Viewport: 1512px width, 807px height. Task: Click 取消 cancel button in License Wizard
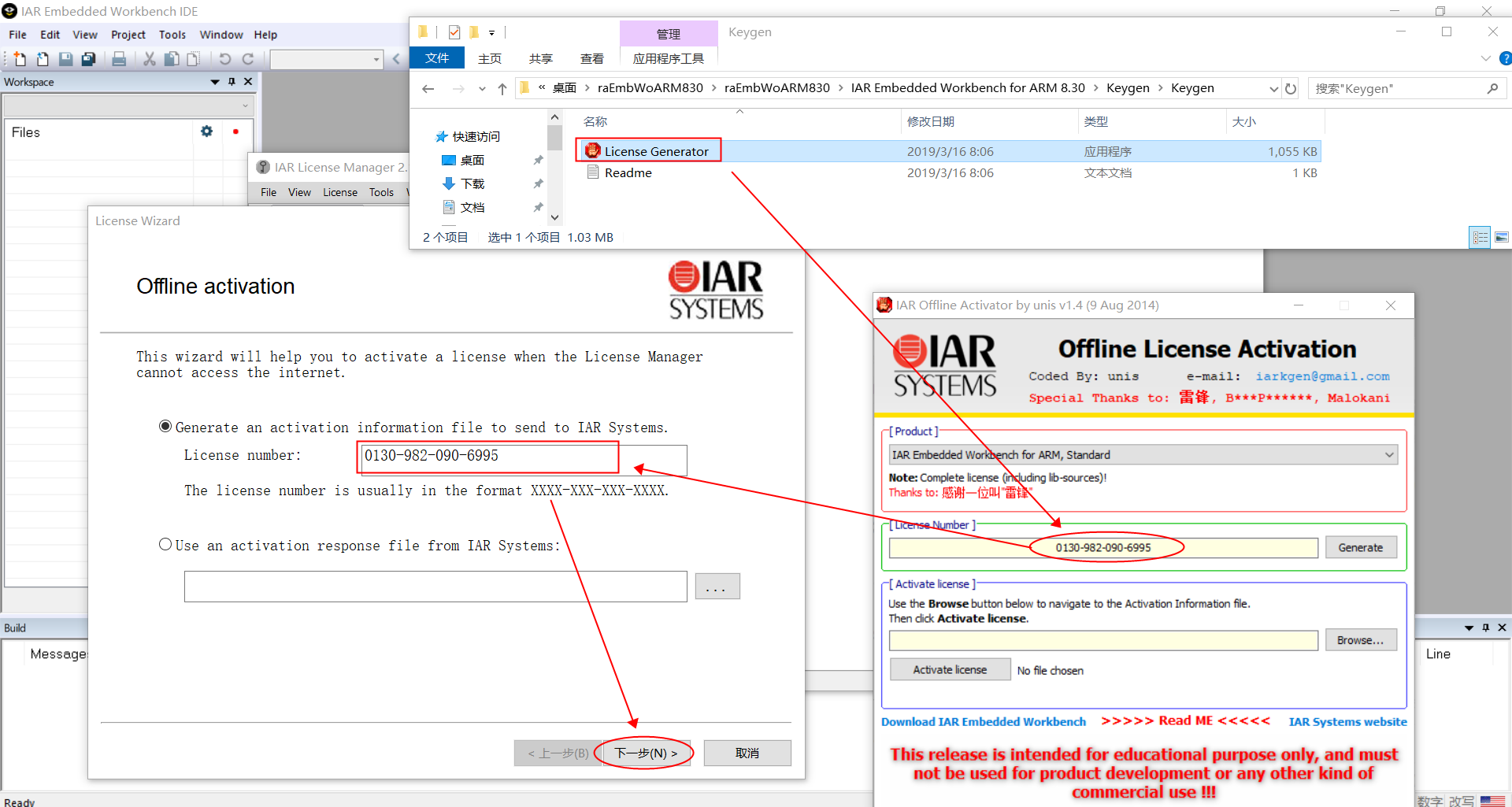click(747, 753)
